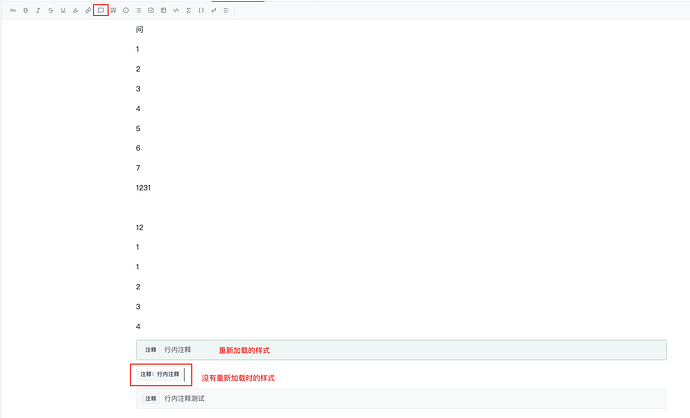Insert a code block with the braces icon
Screen dimensions: 690x418
point(201,10)
